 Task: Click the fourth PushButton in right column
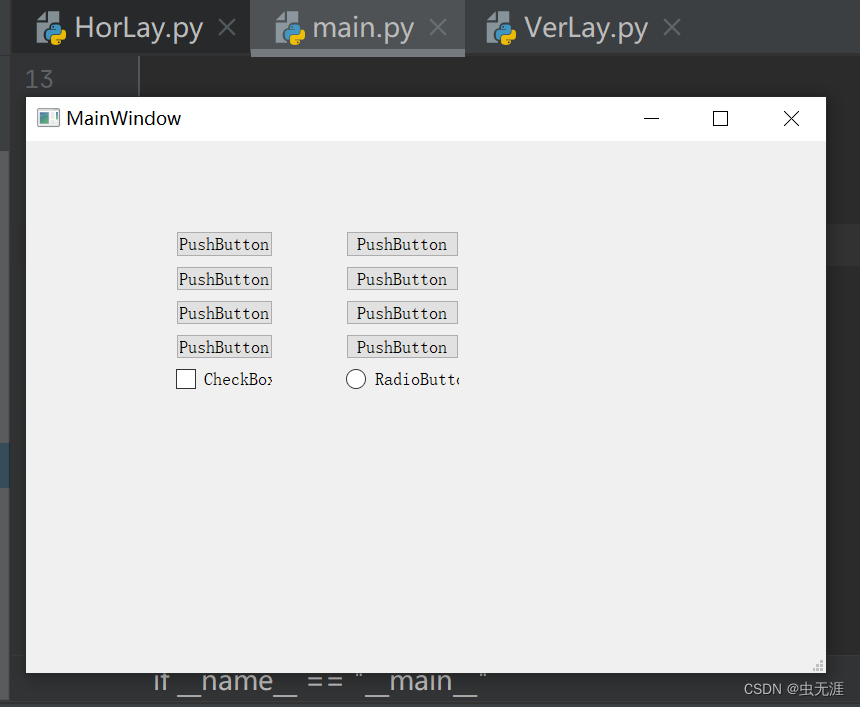(403, 347)
